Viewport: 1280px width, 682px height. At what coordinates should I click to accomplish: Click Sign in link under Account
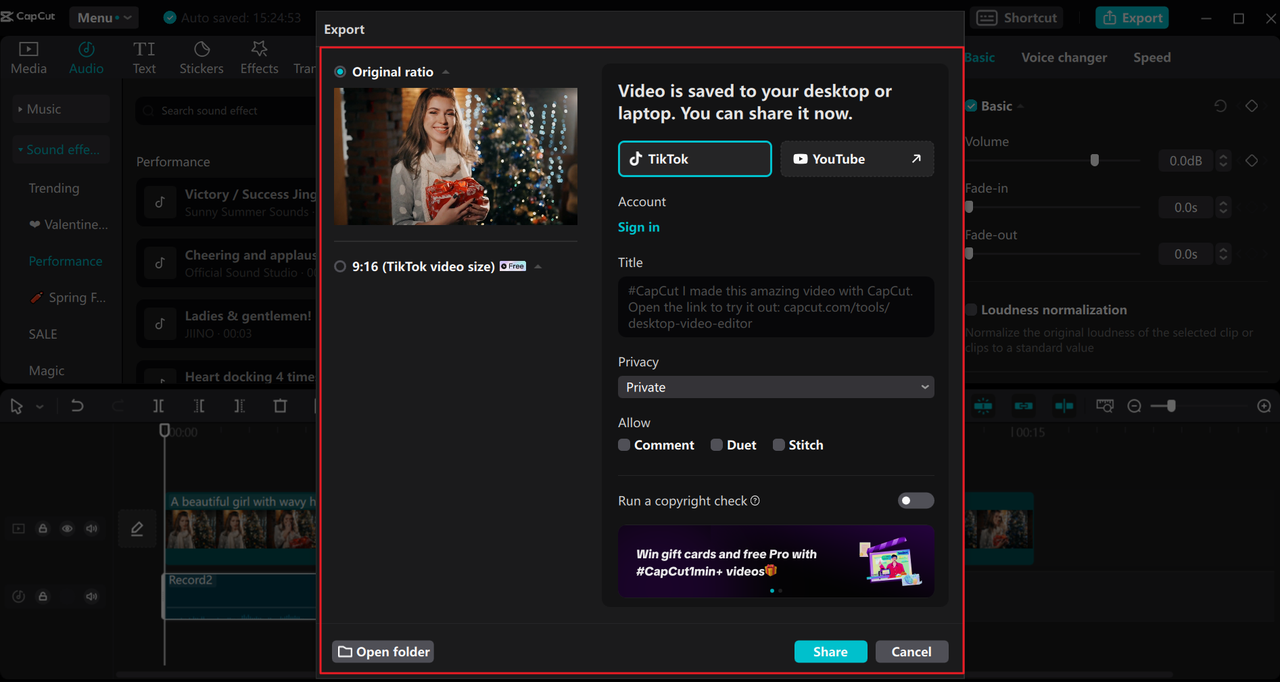coord(639,227)
